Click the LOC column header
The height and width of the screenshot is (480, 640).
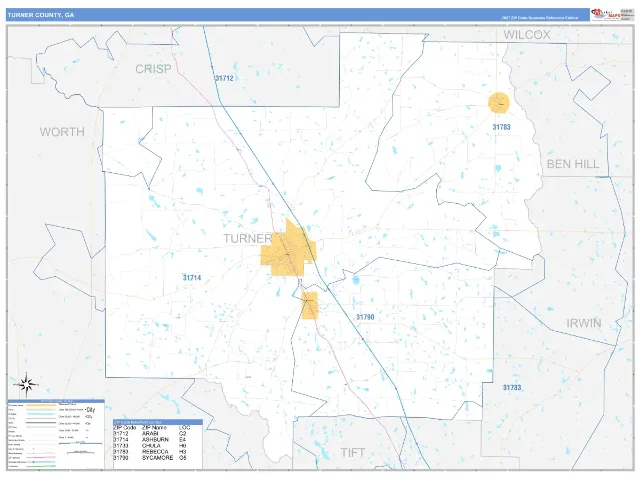click(x=184, y=428)
